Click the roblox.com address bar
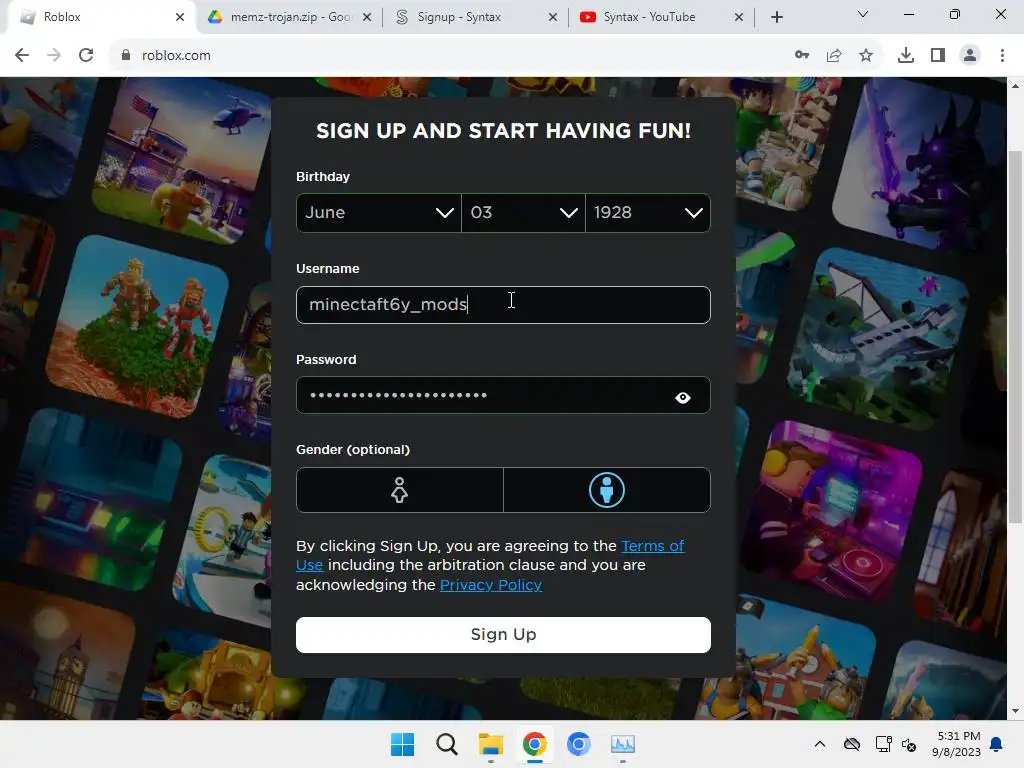This screenshot has height=768, width=1024. [451, 56]
